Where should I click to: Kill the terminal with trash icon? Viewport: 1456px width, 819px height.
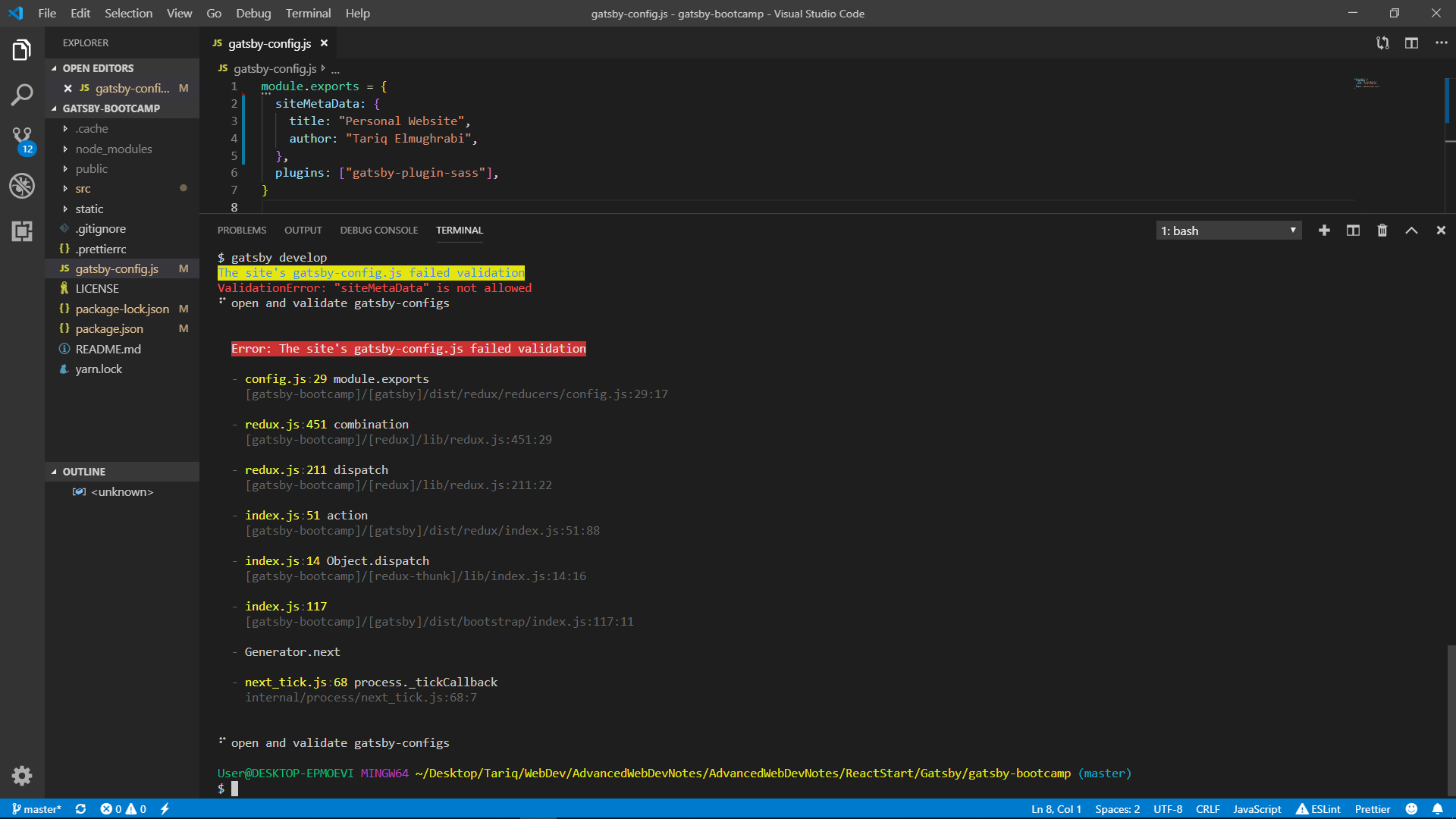1382,231
